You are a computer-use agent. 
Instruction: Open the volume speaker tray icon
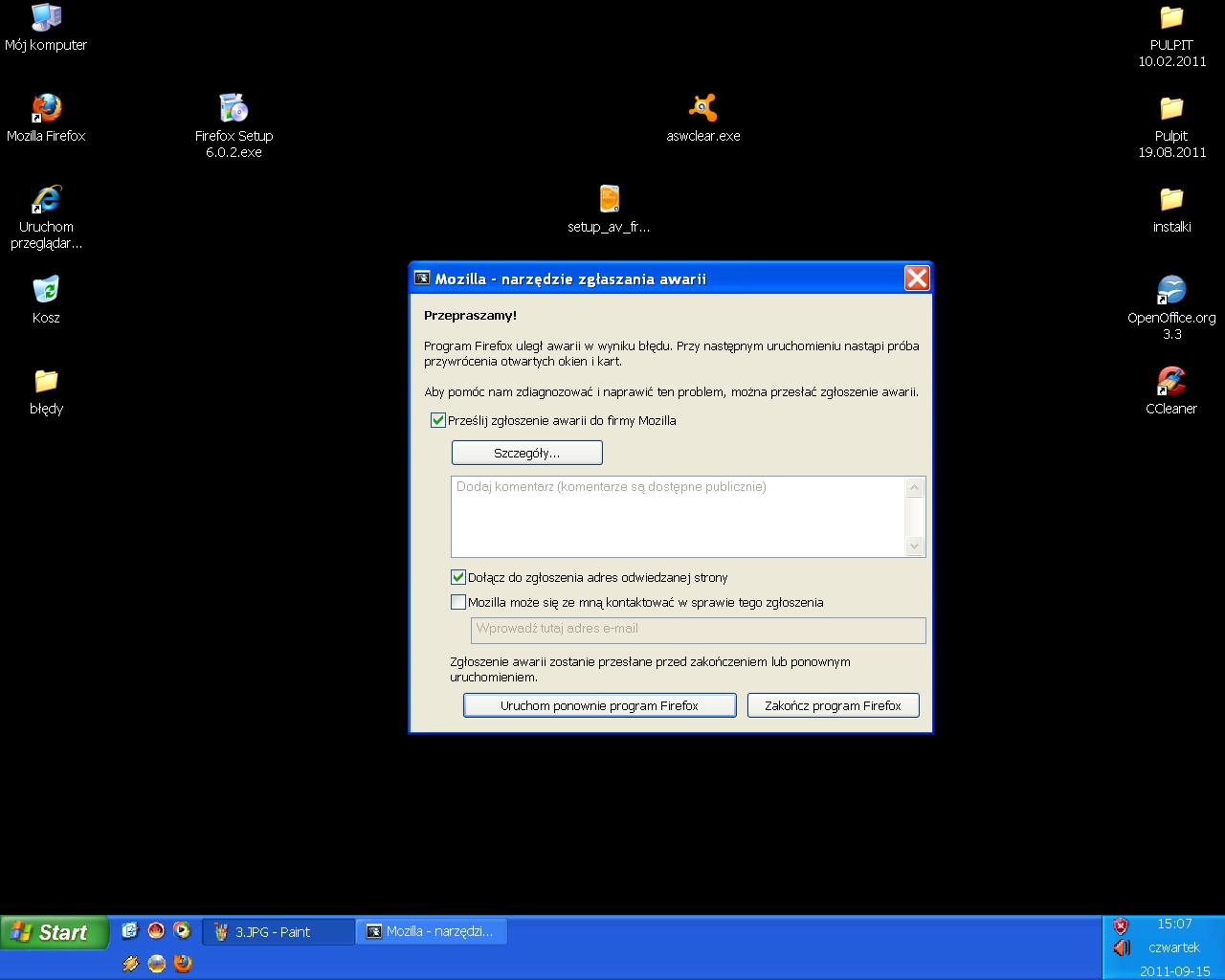(x=1122, y=947)
